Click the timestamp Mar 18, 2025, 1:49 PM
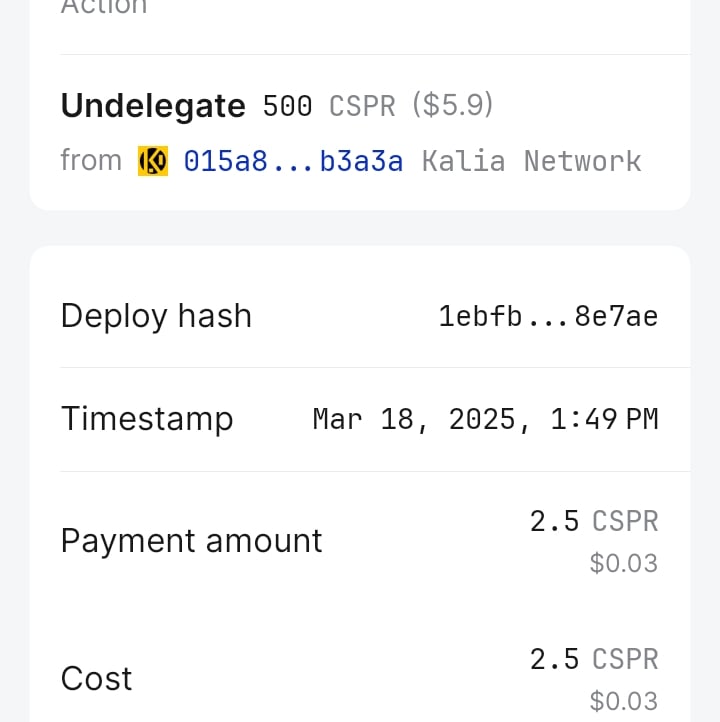 [485, 419]
